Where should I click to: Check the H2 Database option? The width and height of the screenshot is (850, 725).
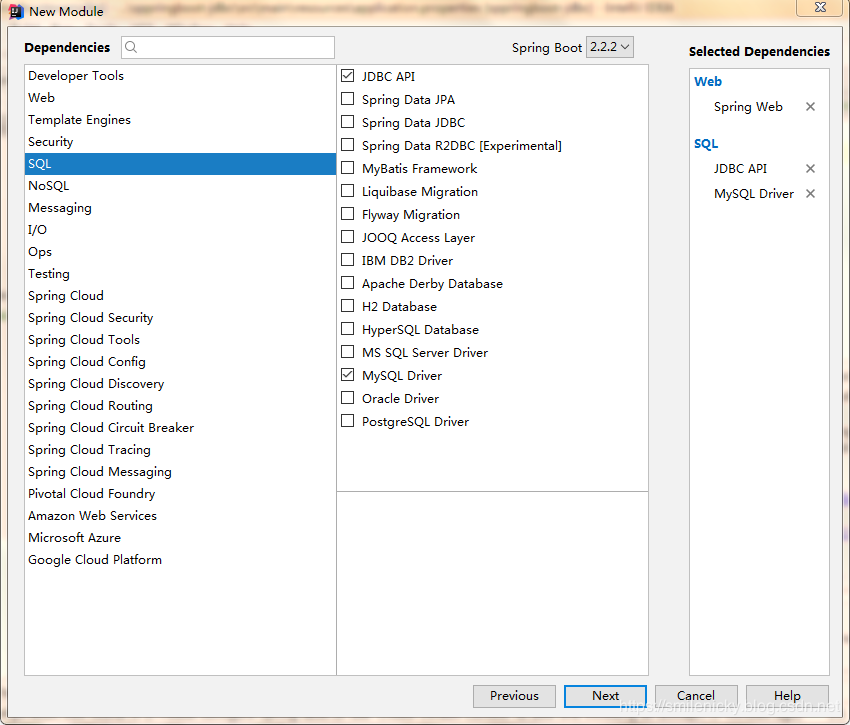(x=347, y=306)
